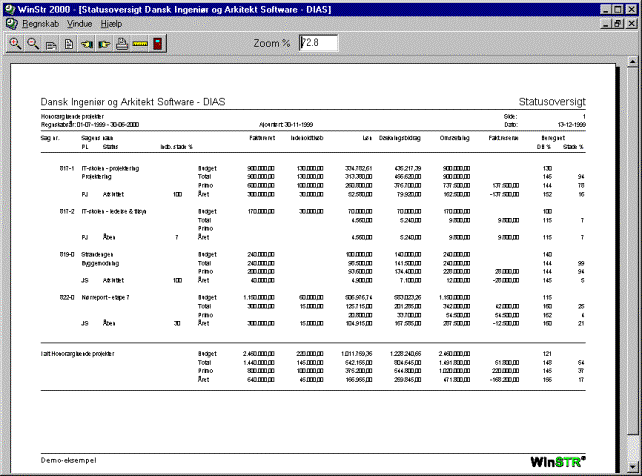Select the fit page width icon

[x=51, y=43]
